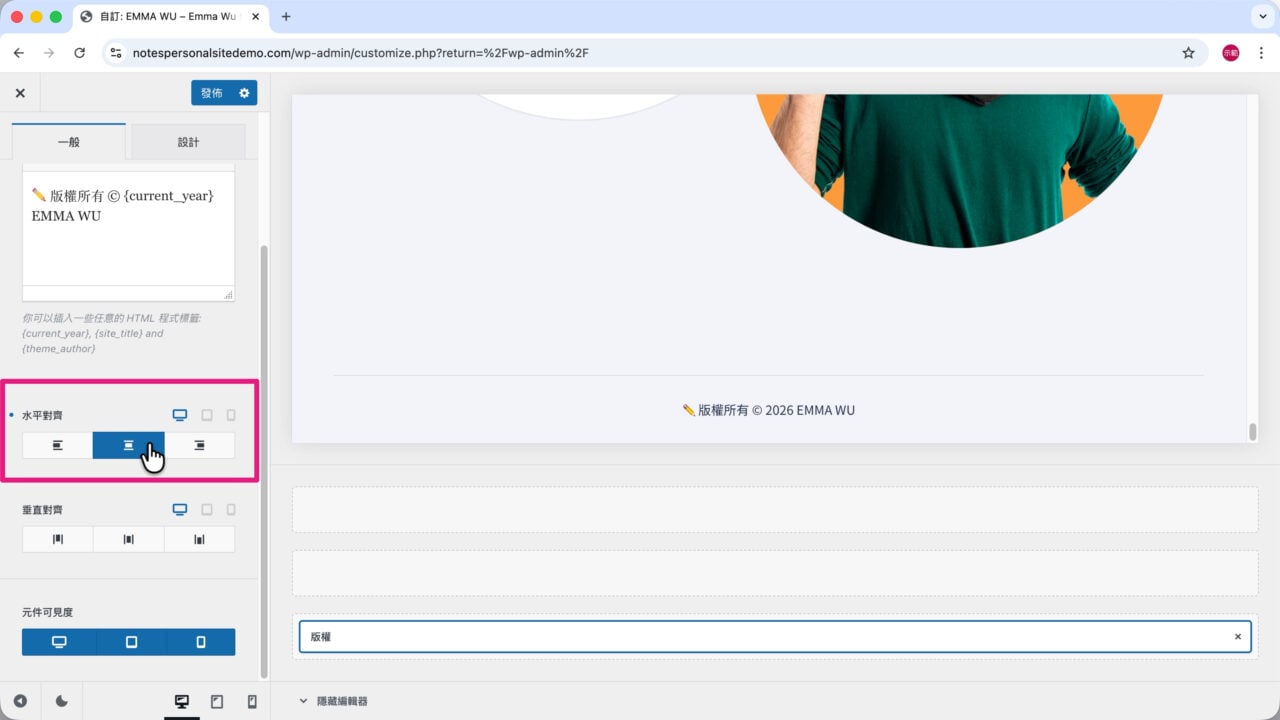Screen dimensions: 1280x720
Task: Set vertical alignment to top
Action: click(x=58, y=539)
